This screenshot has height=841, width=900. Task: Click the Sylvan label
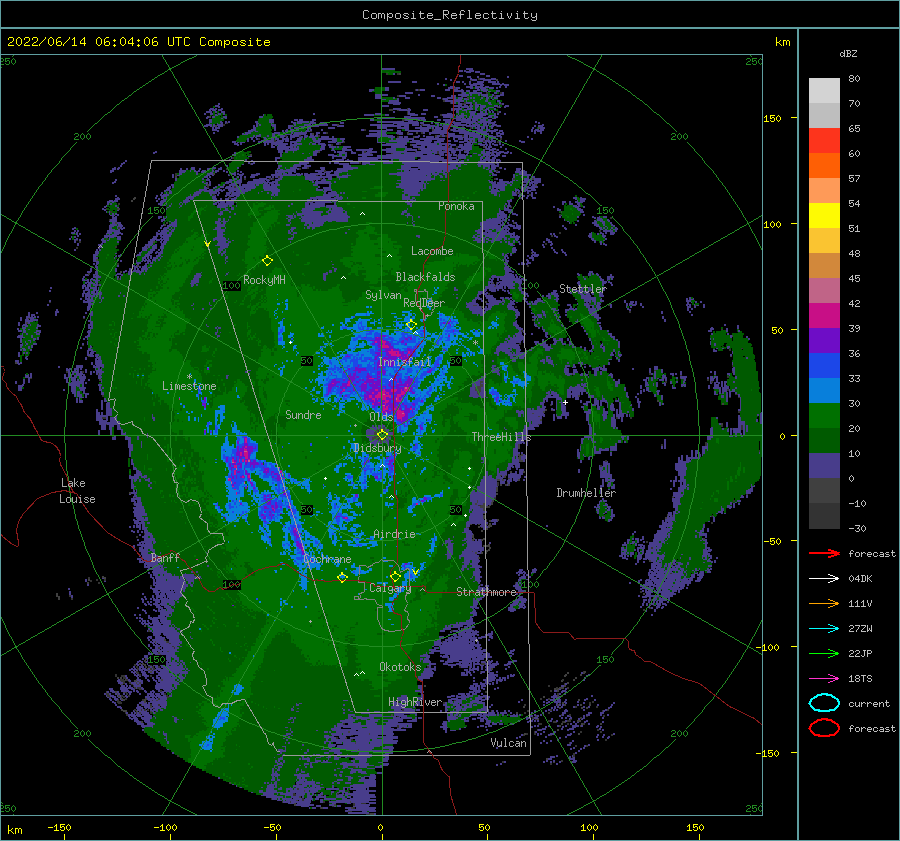click(383, 295)
